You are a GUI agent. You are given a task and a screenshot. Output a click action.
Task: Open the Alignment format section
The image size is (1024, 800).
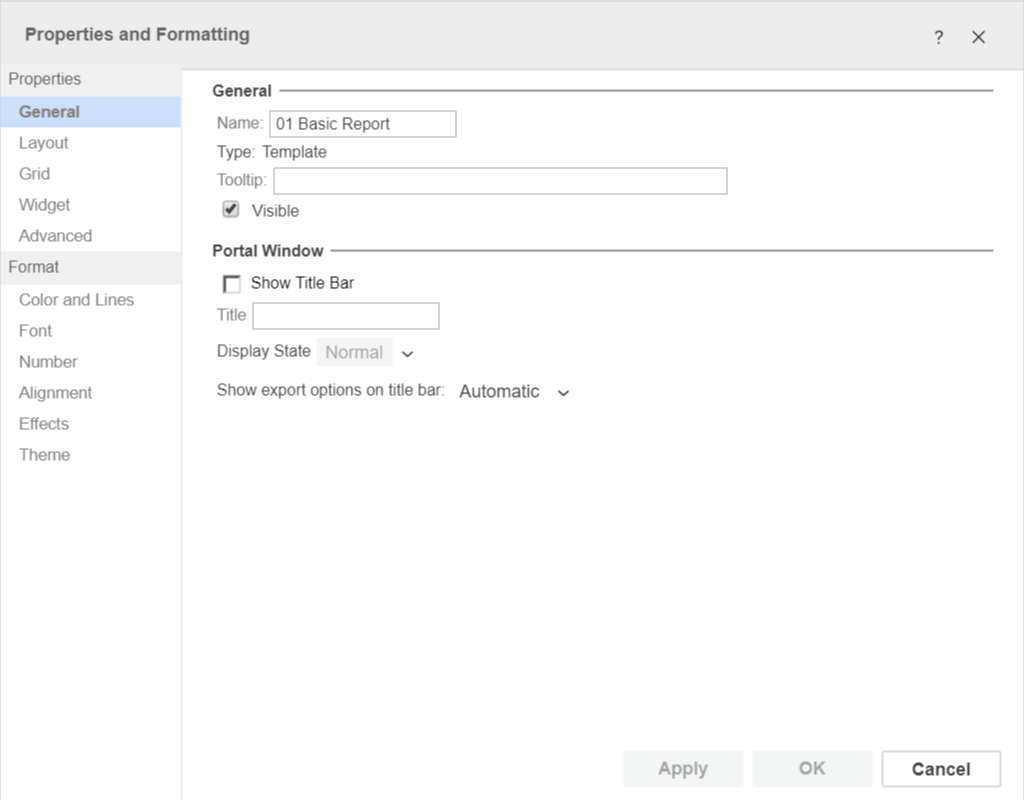(x=55, y=393)
